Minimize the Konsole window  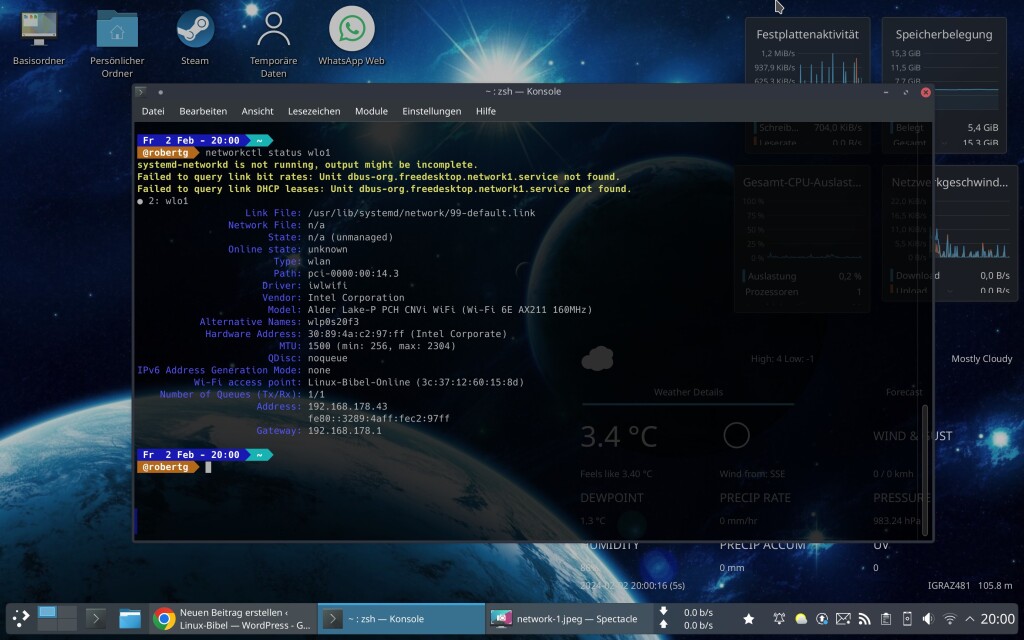[x=886, y=92]
